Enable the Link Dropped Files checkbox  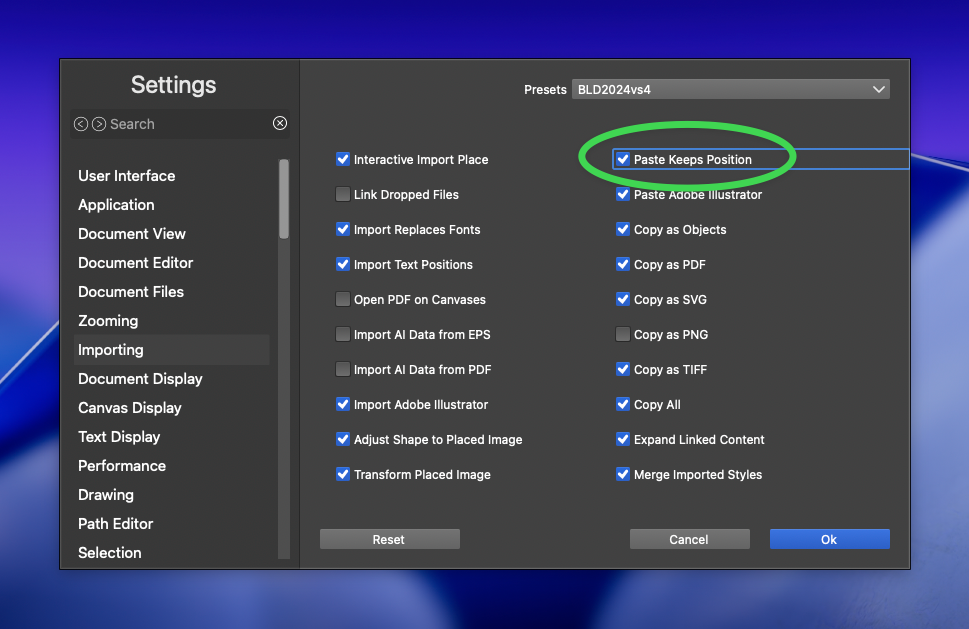pyautogui.click(x=343, y=194)
